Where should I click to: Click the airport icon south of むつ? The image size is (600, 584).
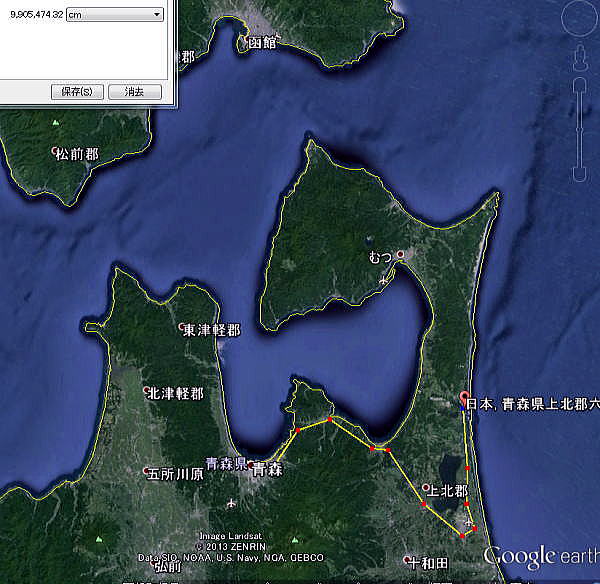[x=386, y=279]
